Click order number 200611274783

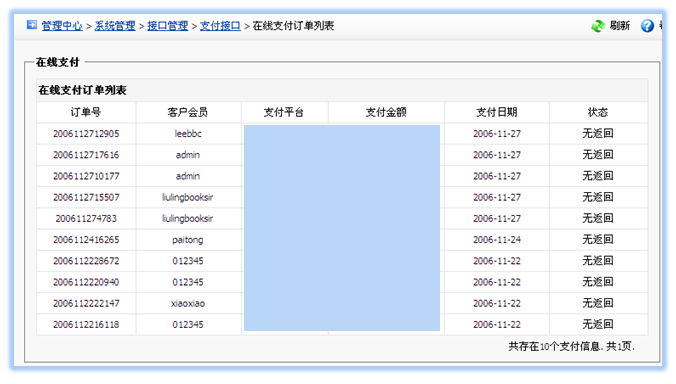pyautogui.click(x=86, y=219)
